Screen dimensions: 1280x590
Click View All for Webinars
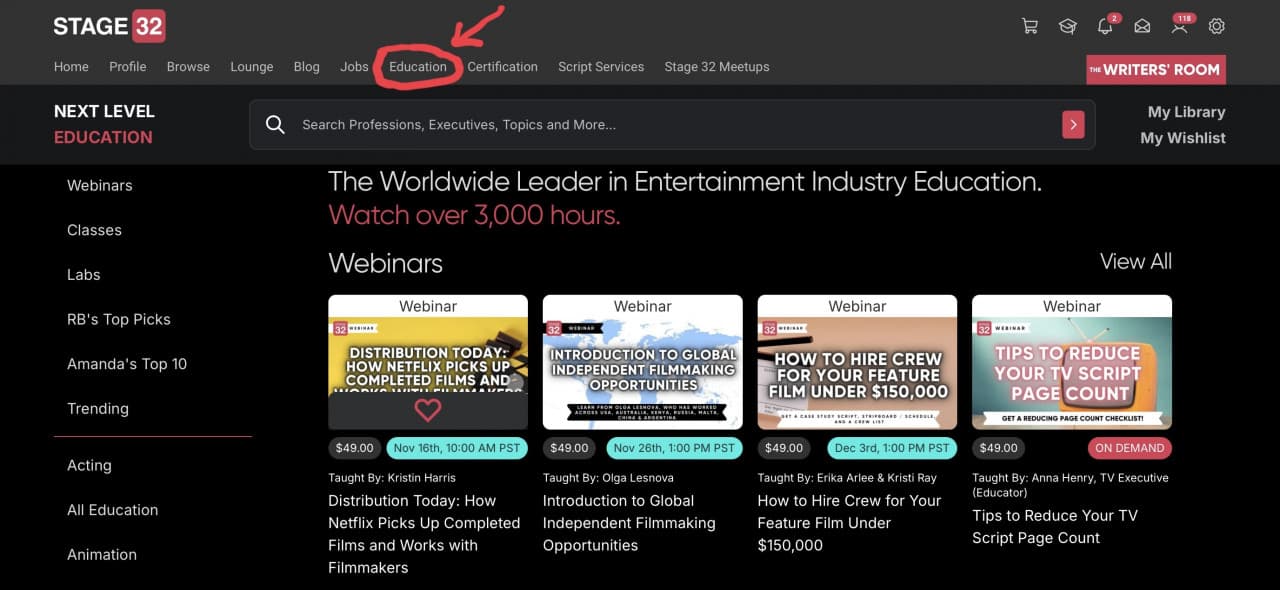tap(1136, 262)
